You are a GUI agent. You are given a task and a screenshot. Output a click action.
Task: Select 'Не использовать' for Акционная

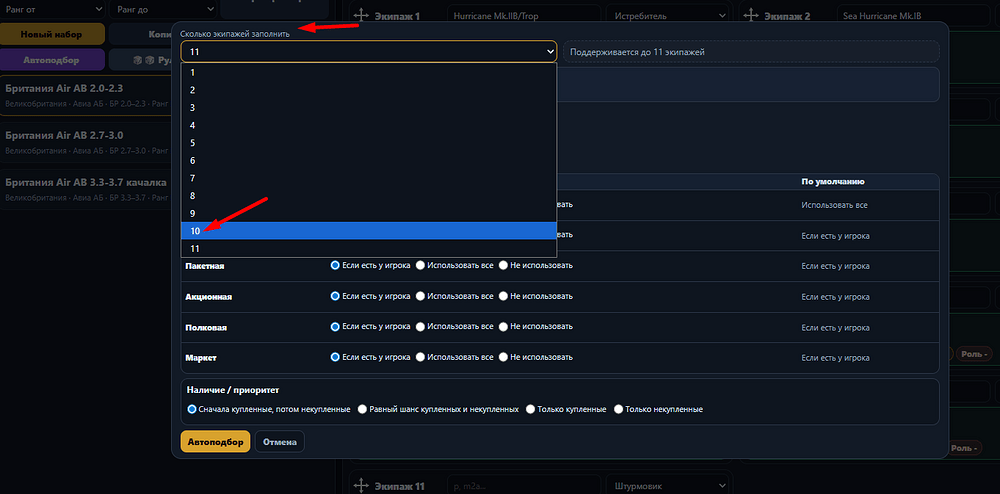(503, 296)
